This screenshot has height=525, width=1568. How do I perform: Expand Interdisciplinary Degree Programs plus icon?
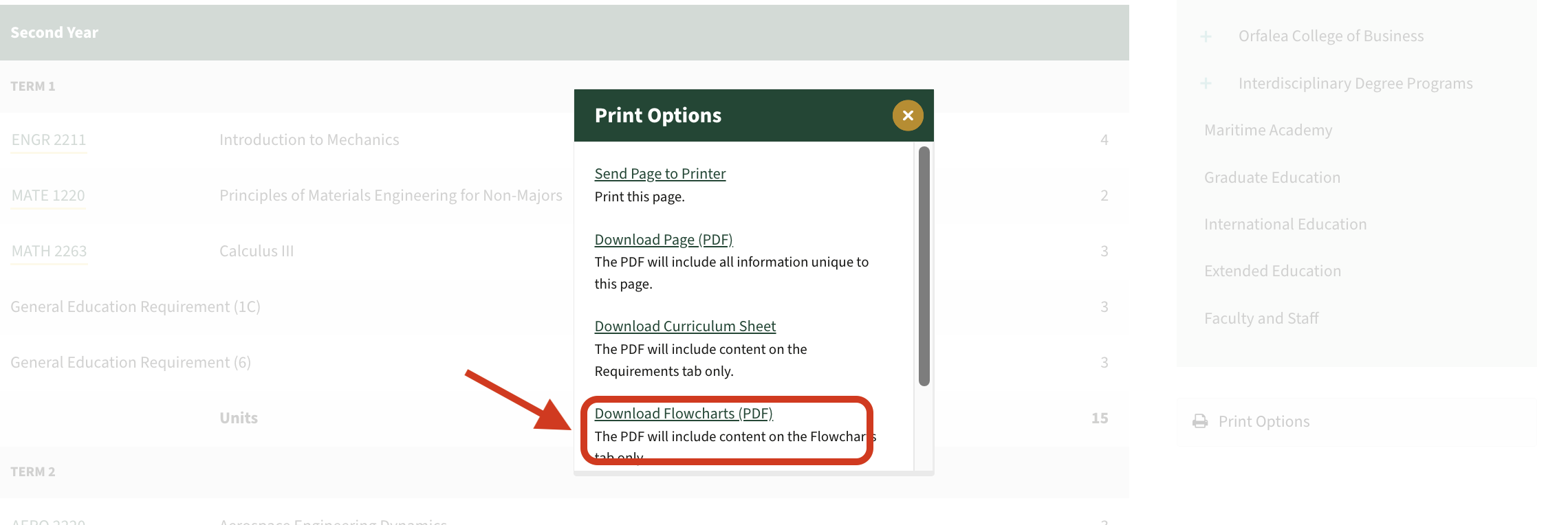click(x=1206, y=84)
